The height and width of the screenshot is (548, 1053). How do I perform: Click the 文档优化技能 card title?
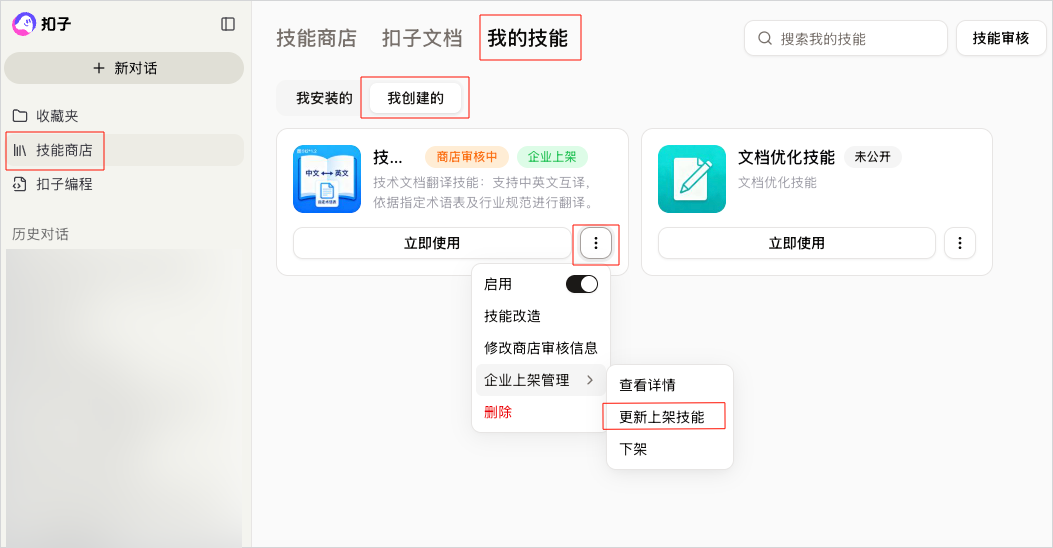786,157
